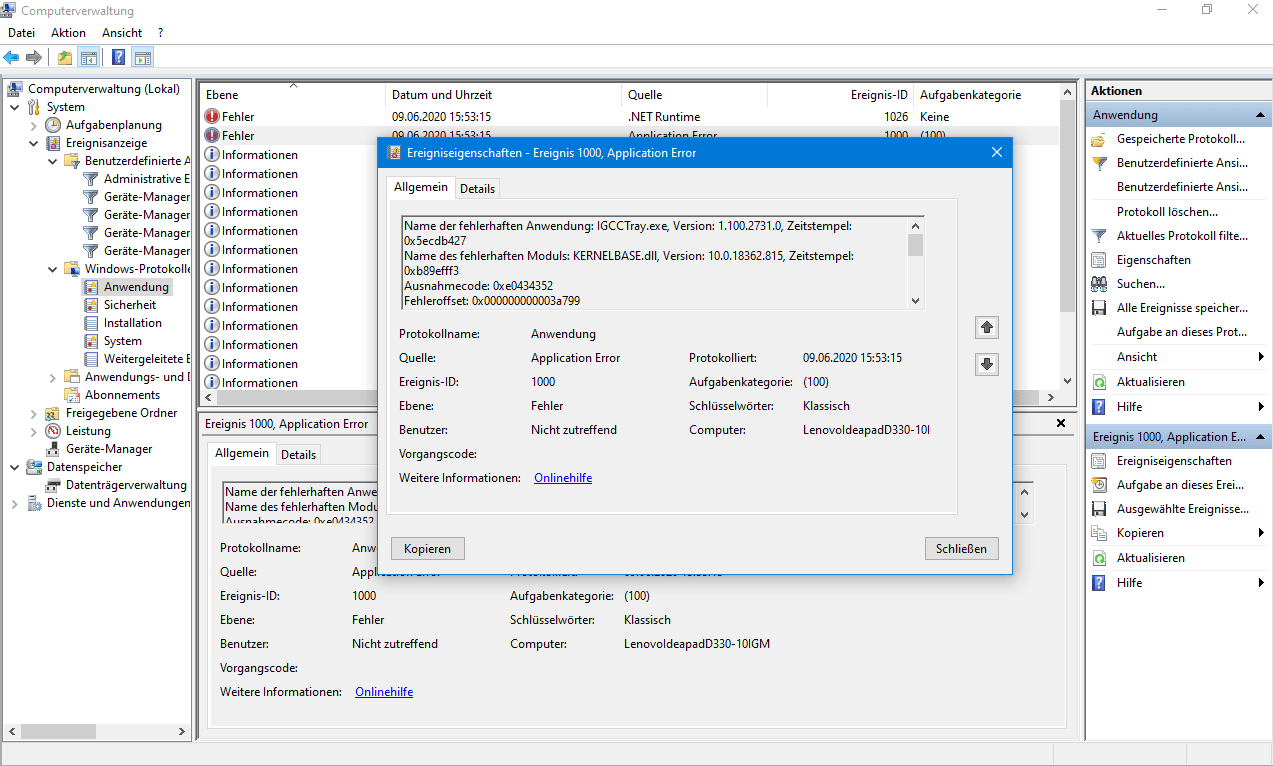Collapse the Windows-Protokolle tree node
Viewport: 1273px width, 766px height.
(53, 269)
